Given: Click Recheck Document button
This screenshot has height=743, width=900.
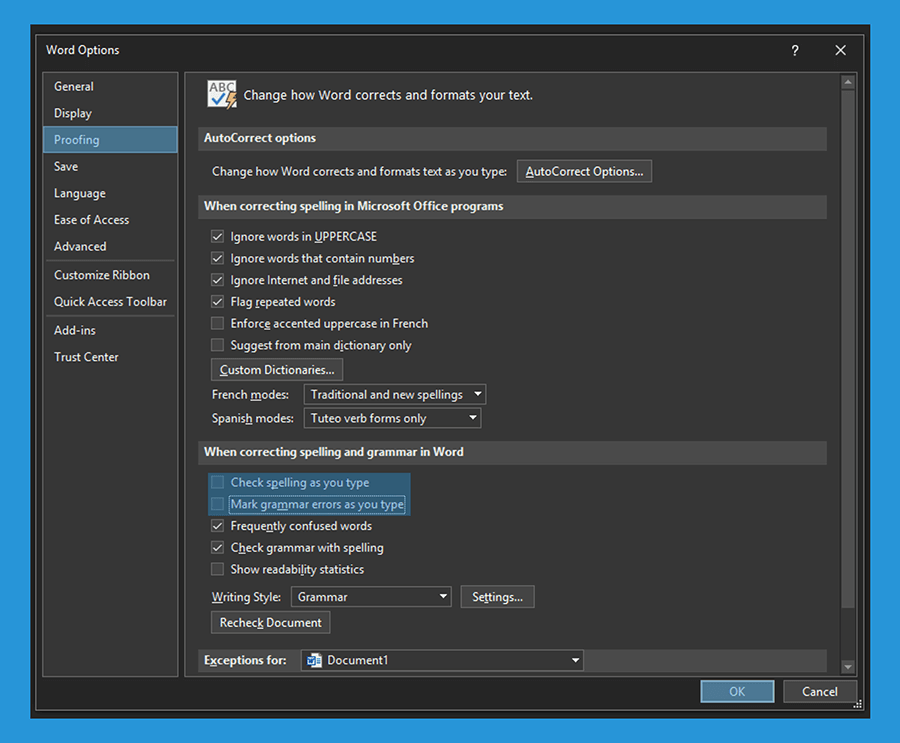Looking at the screenshot, I should [x=270, y=622].
